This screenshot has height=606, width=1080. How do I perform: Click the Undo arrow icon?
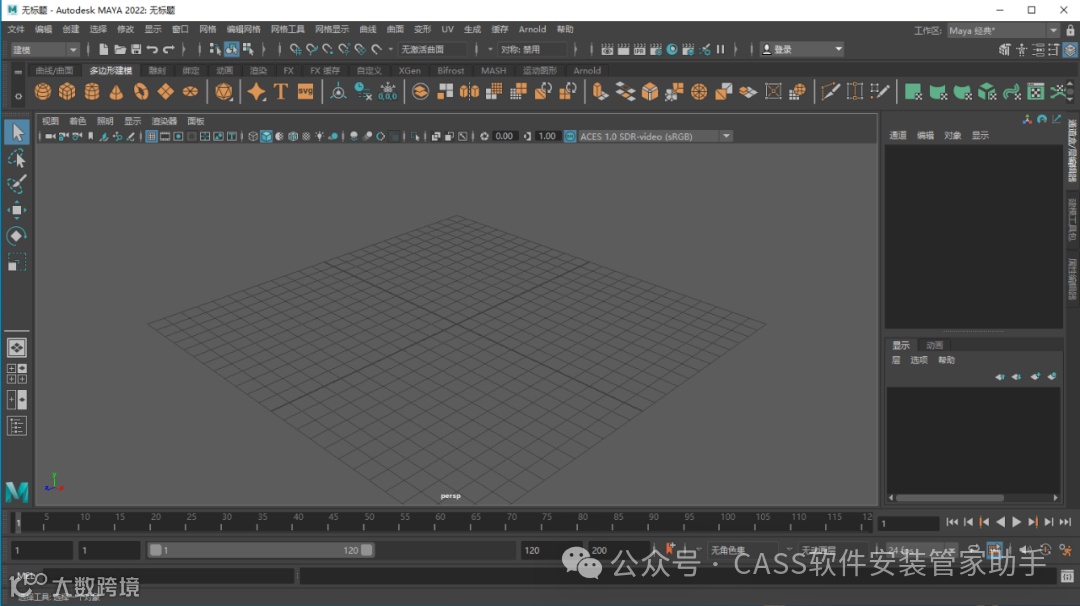152,49
